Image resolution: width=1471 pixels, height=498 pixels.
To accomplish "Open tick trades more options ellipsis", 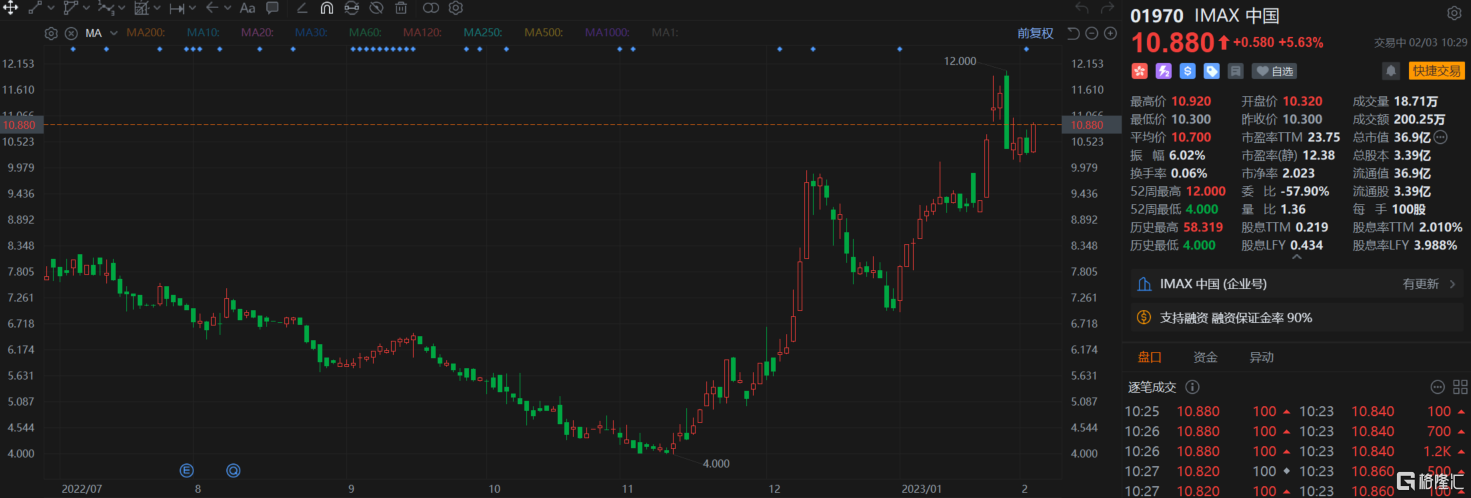I will coord(1437,387).
